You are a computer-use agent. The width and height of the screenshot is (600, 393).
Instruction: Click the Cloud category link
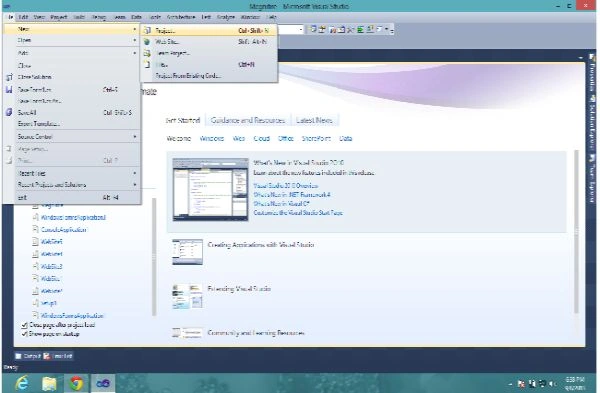click(x=262, y=139)
